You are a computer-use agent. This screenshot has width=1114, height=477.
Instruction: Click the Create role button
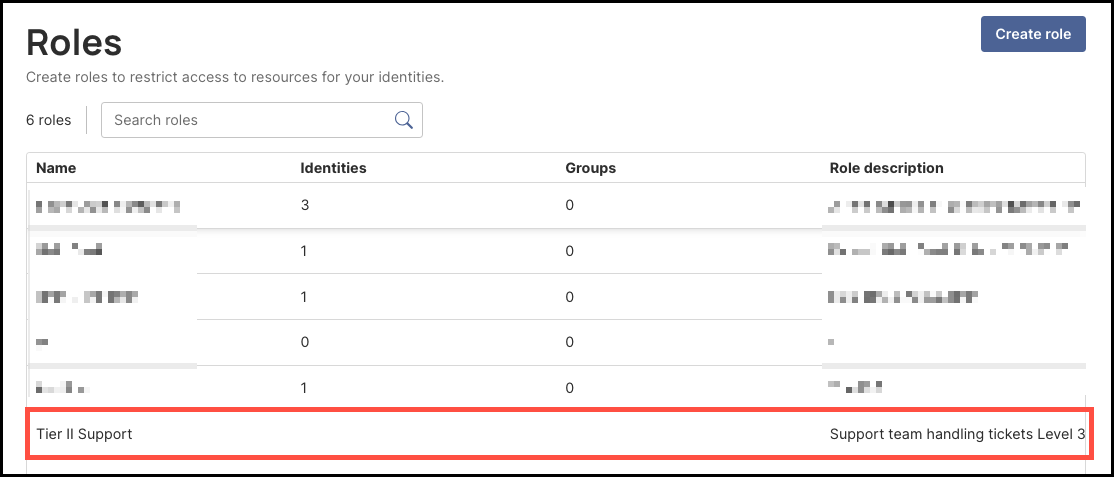[1033, 34]
